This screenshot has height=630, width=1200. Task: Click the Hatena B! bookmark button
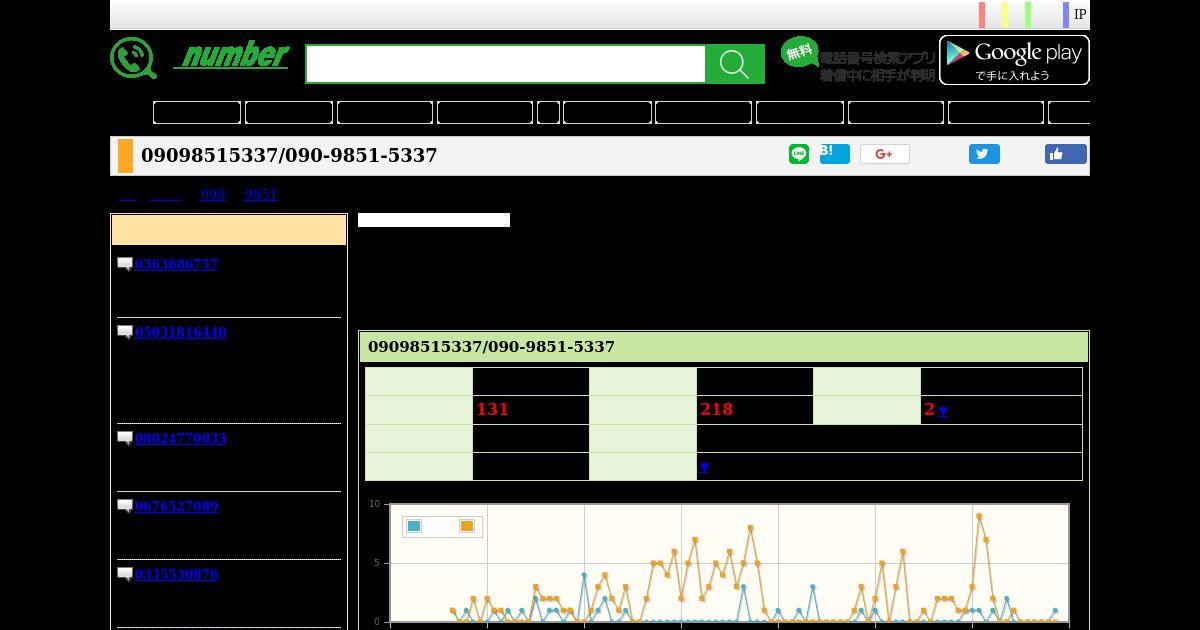click(x=834, y=153)
